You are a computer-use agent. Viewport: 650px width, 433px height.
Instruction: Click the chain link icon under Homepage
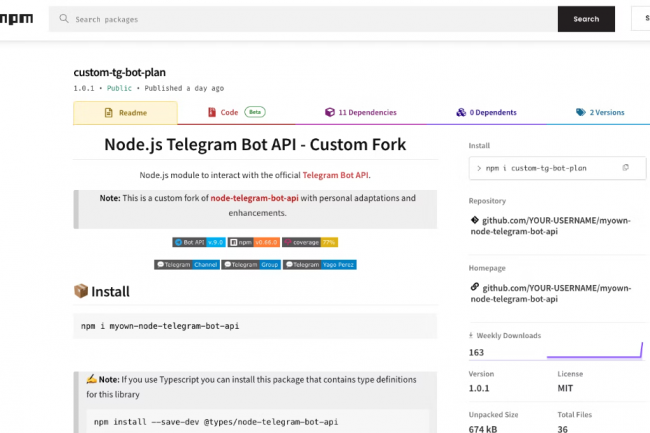474,287
